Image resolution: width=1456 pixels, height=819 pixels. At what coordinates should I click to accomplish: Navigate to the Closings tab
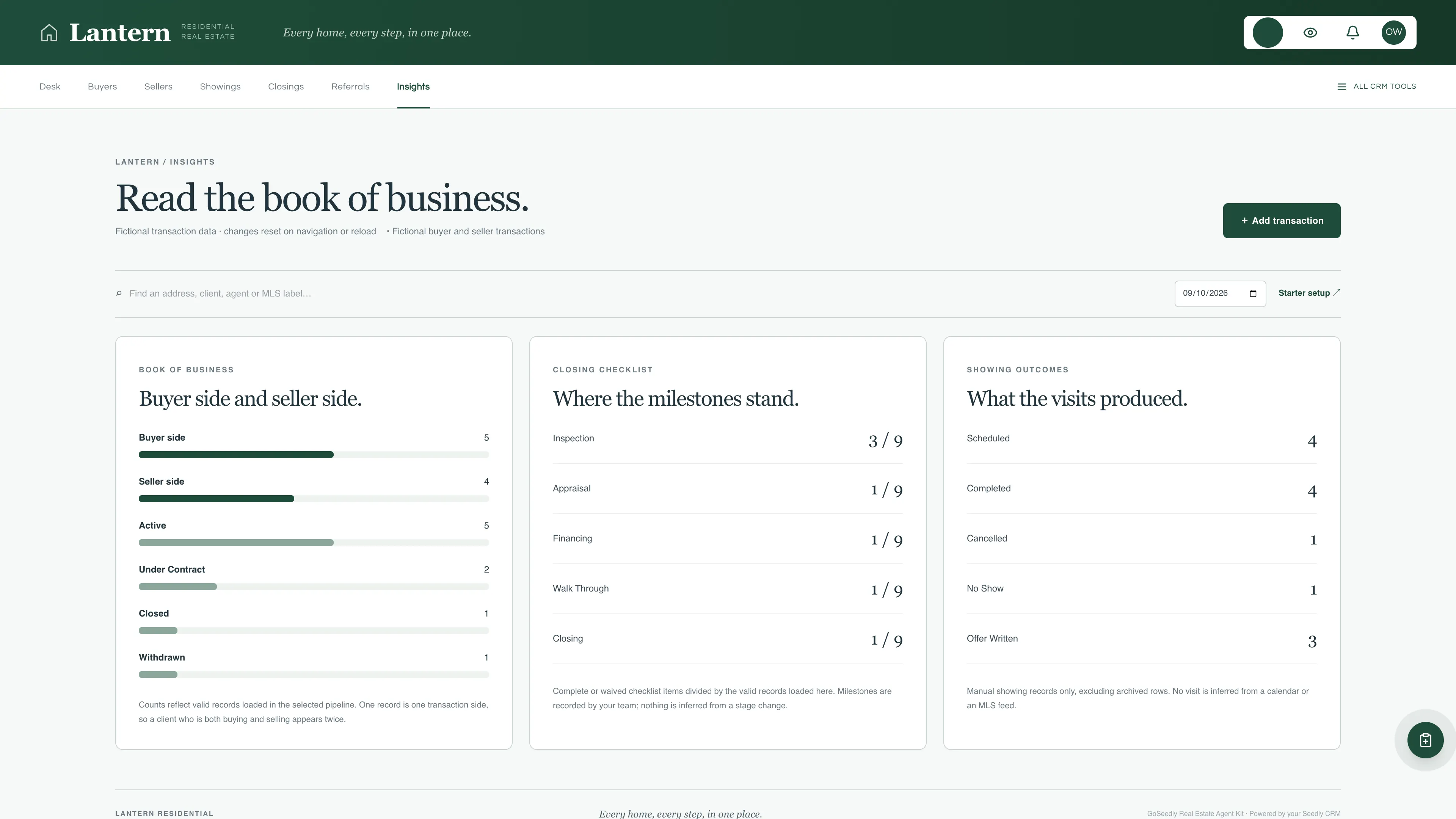coord(286,86)
